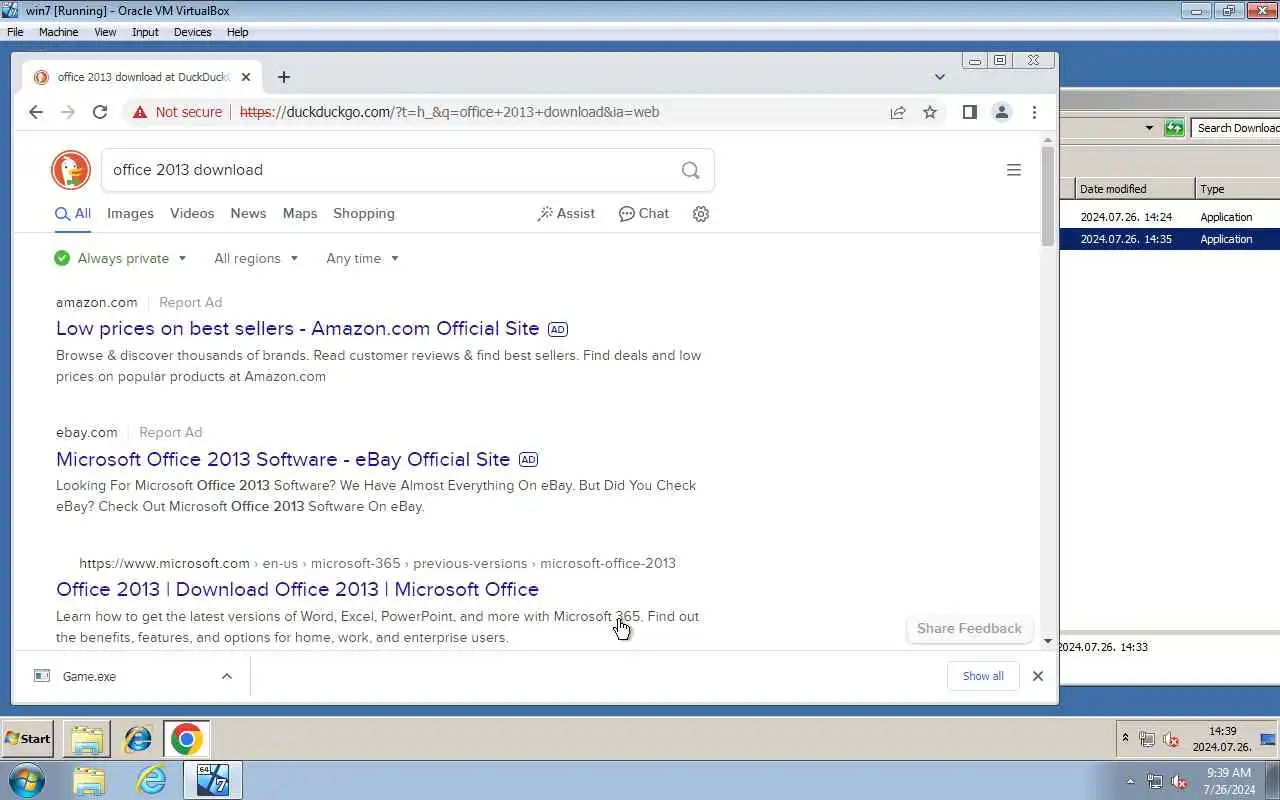Open Chrome profile avatar
The width and height of the screenshot is (1280, 800).
pyautogui.click(x=1001, y=112)
